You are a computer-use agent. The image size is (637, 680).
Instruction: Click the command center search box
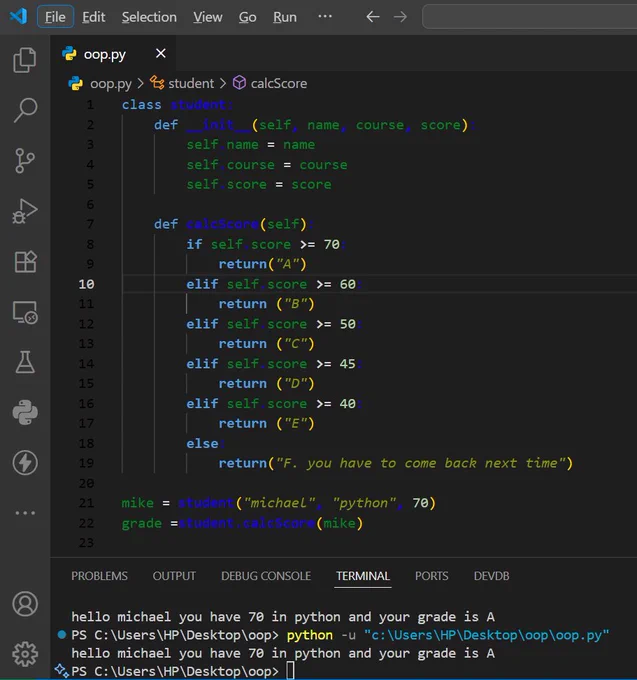coord(529,17)
